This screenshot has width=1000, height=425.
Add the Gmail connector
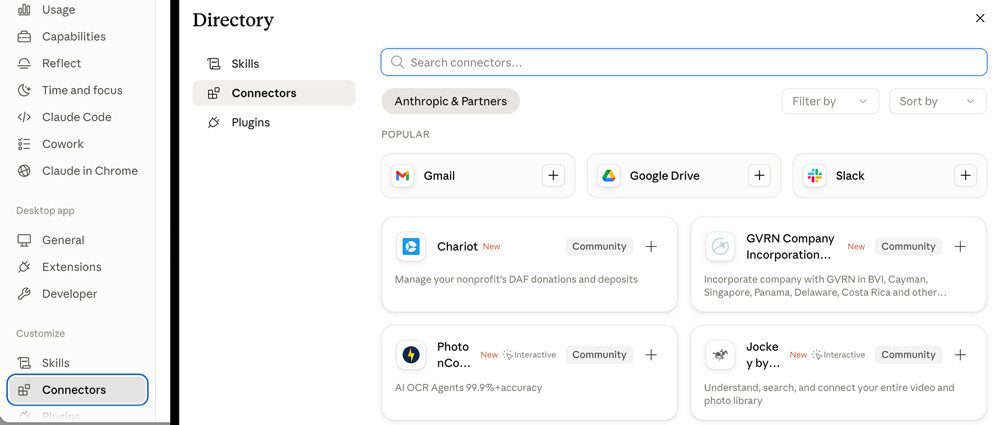[553, 175]
